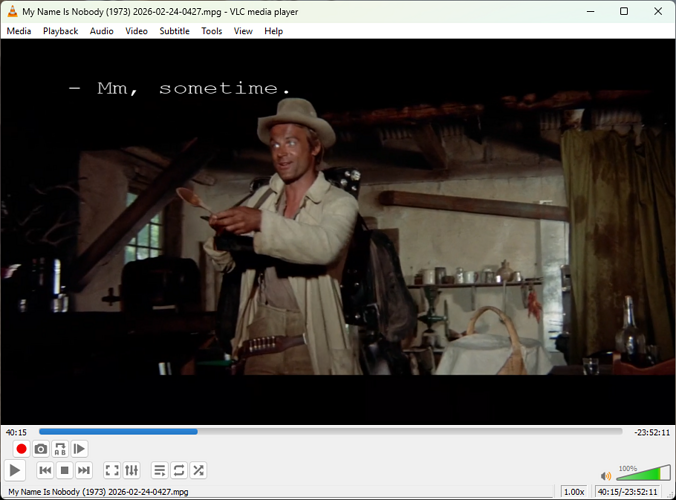Click the elapsed time 40:15 label
The width and height of the screenshot is (676, 500).
click(x=16, y=432)
